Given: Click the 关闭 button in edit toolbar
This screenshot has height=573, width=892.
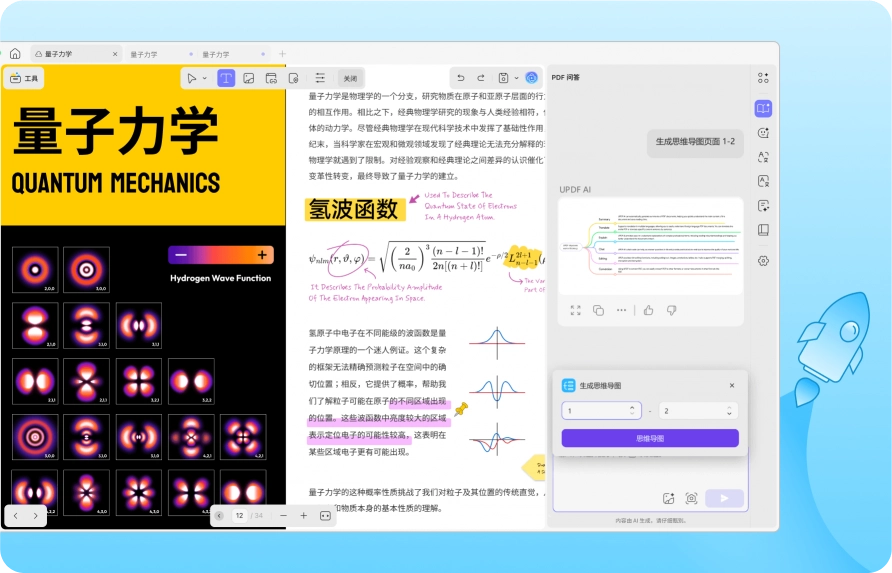Looking at the screenshot, I should point(350,78).
